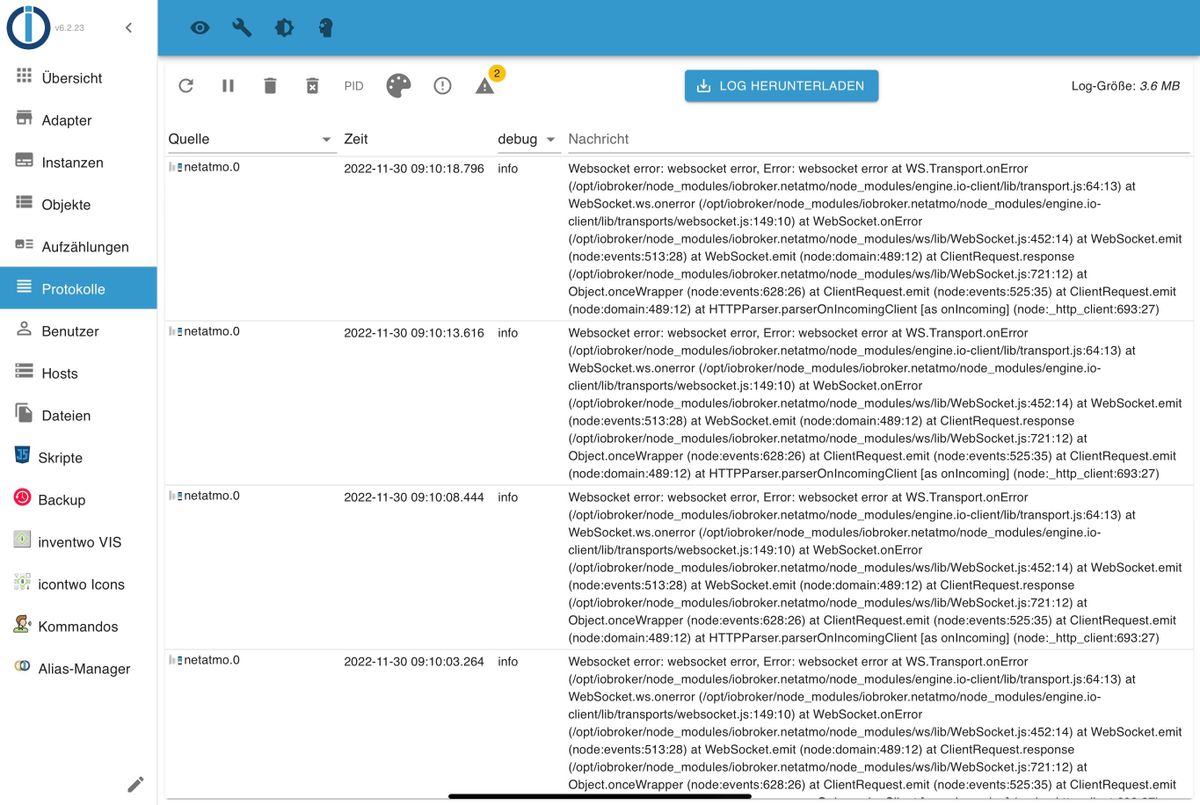
Task: Open Aufzählungen from the sidebar
Action: [x=78, y=246]
